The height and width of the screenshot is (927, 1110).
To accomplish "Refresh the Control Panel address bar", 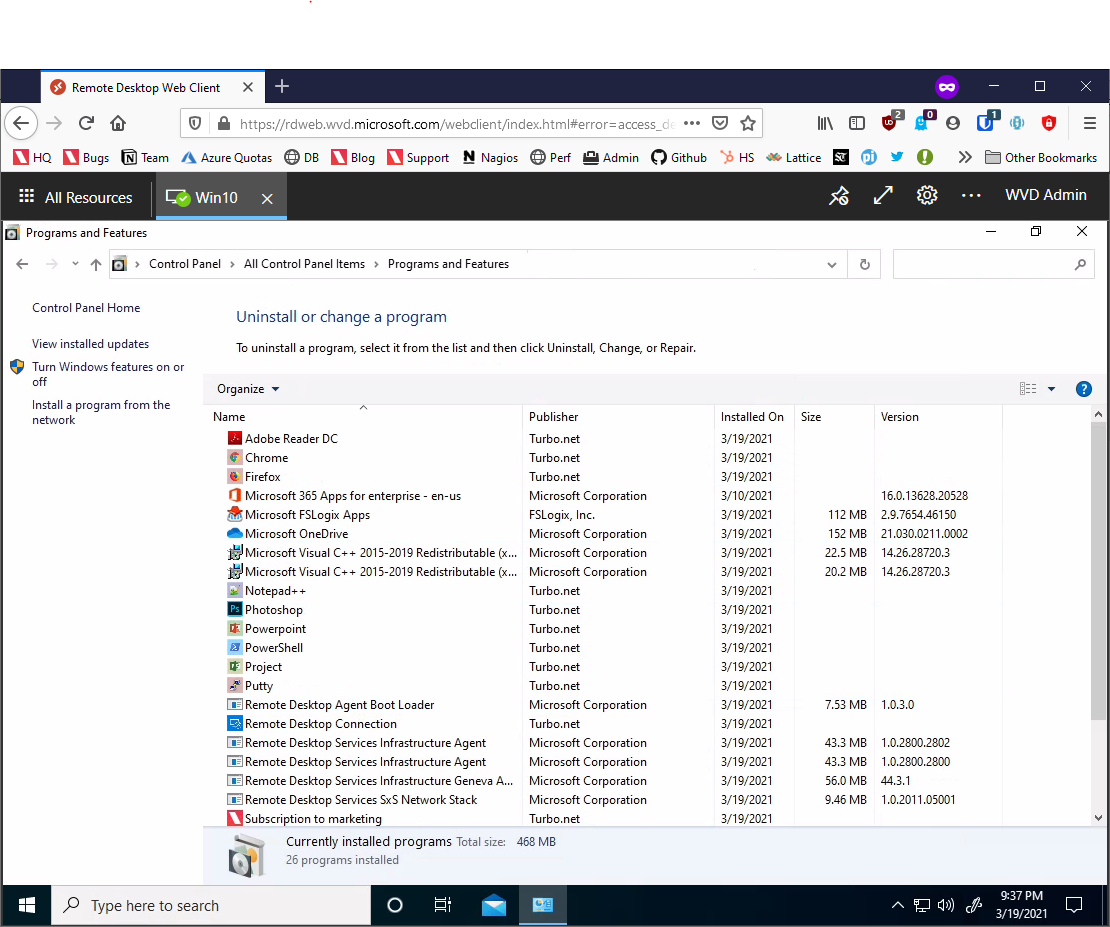I will pyautogui.click(x=864, y=265).
